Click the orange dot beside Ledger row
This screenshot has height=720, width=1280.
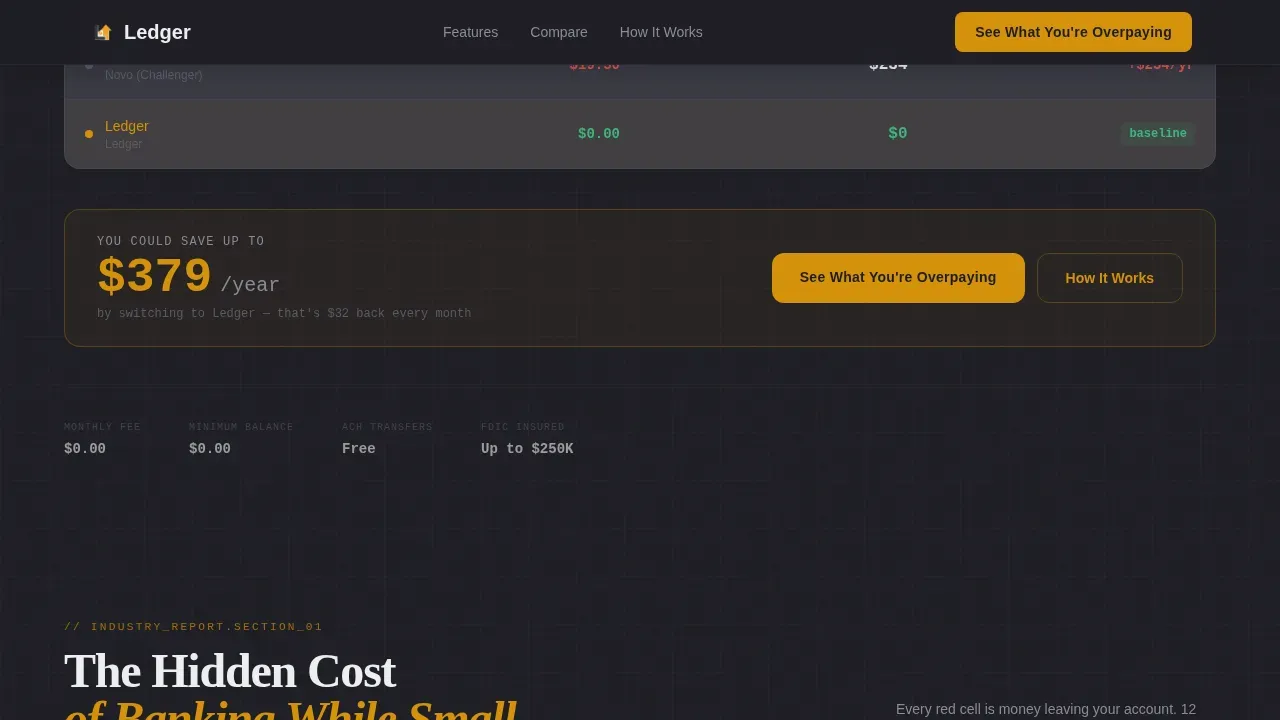(x=89, y=134)
